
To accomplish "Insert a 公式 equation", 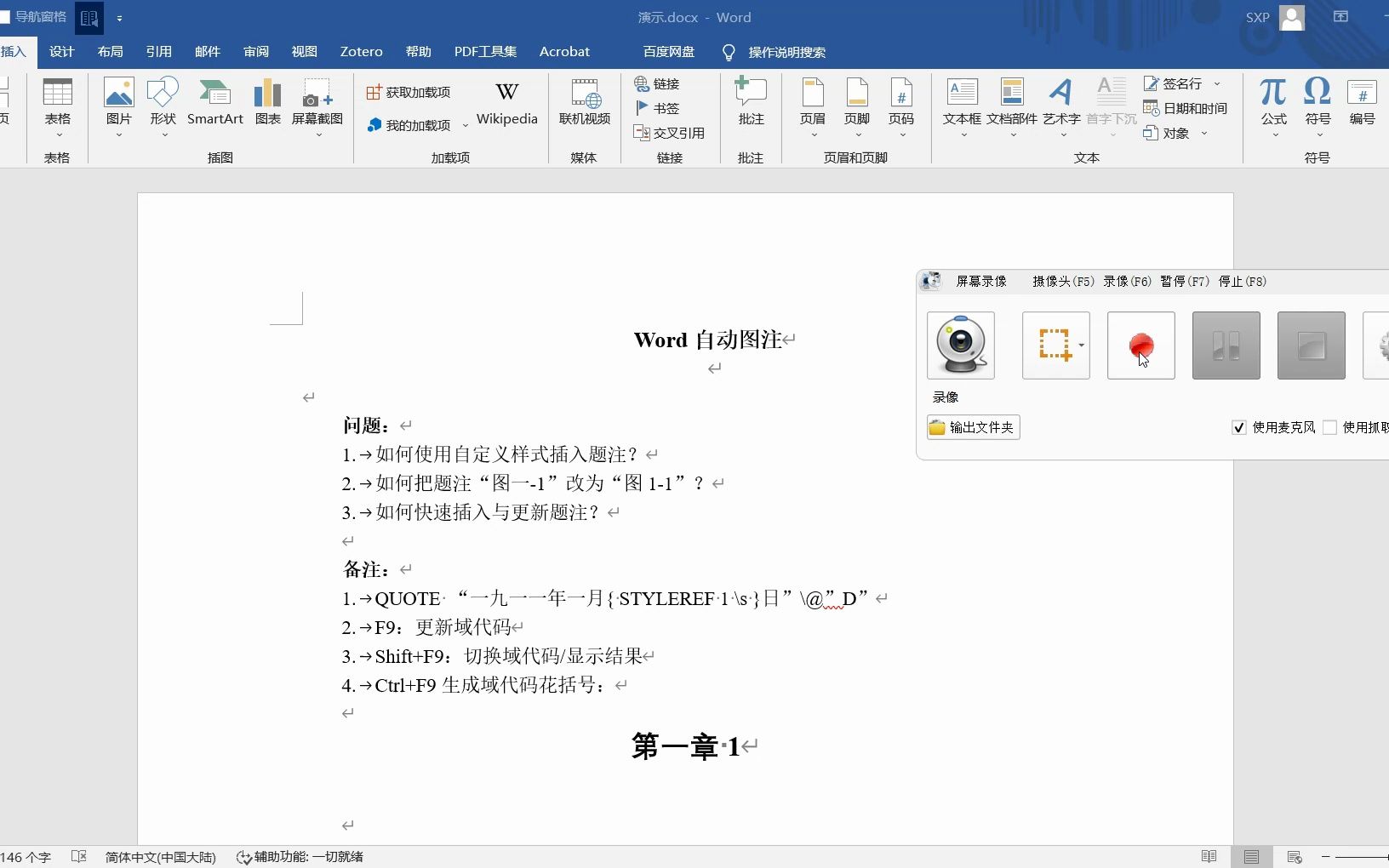I will coord(1273,92).
